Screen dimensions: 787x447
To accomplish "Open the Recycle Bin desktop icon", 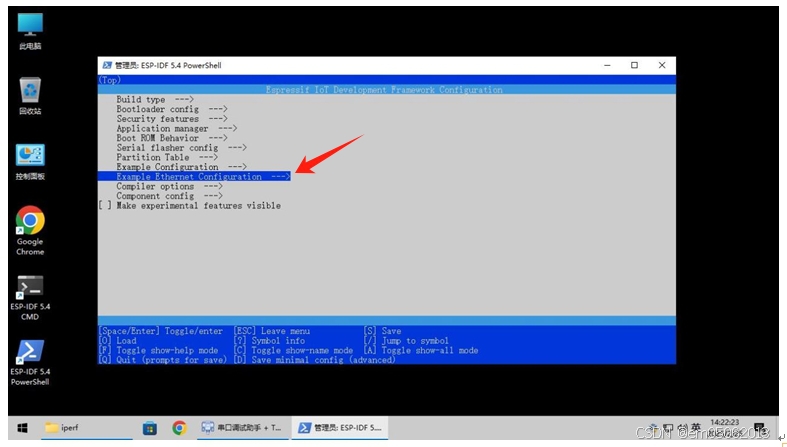I will point(30,96).
